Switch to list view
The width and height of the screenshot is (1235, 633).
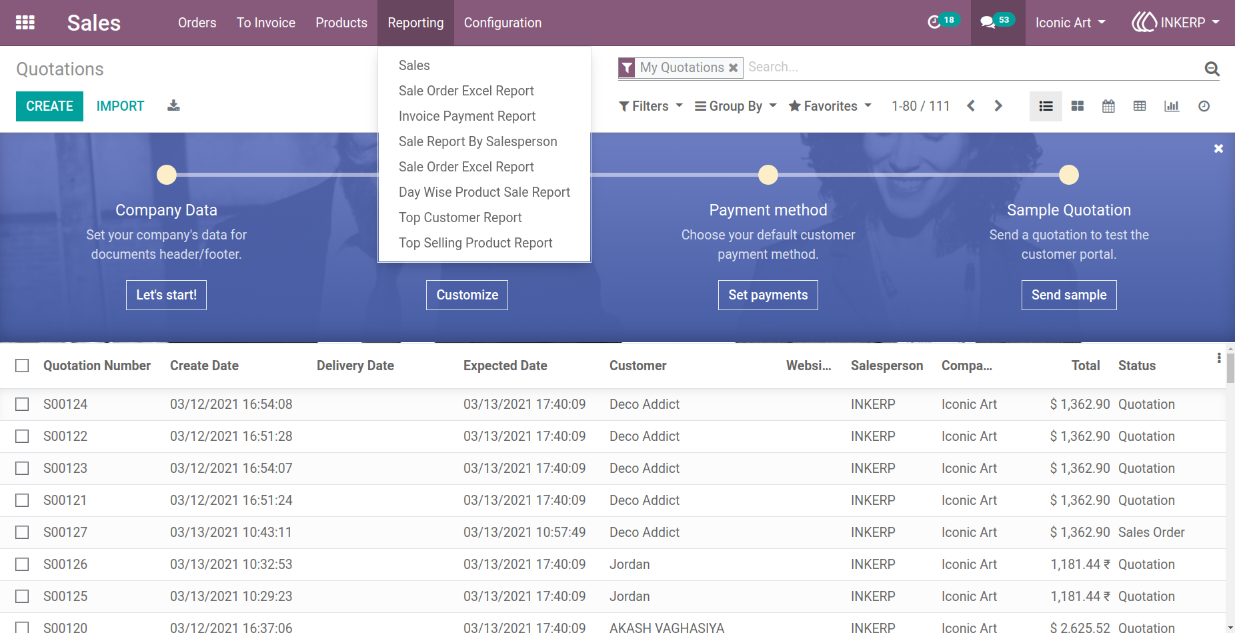[x=1046, y=106]
